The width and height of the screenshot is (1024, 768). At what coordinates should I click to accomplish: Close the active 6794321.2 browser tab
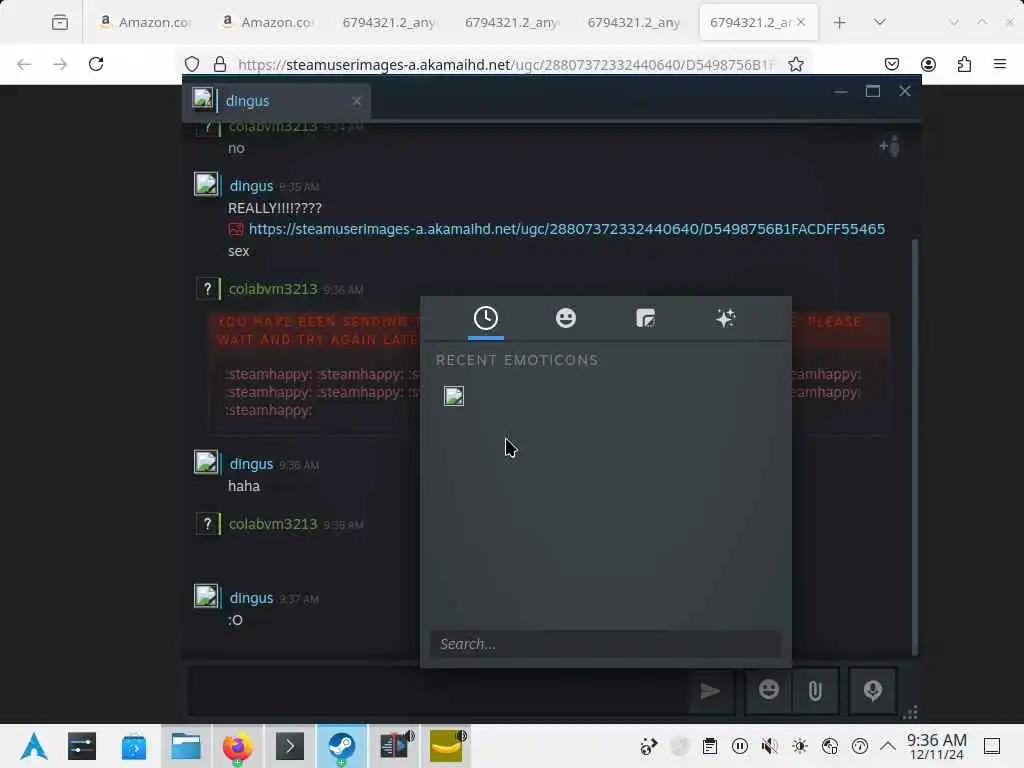801,22
